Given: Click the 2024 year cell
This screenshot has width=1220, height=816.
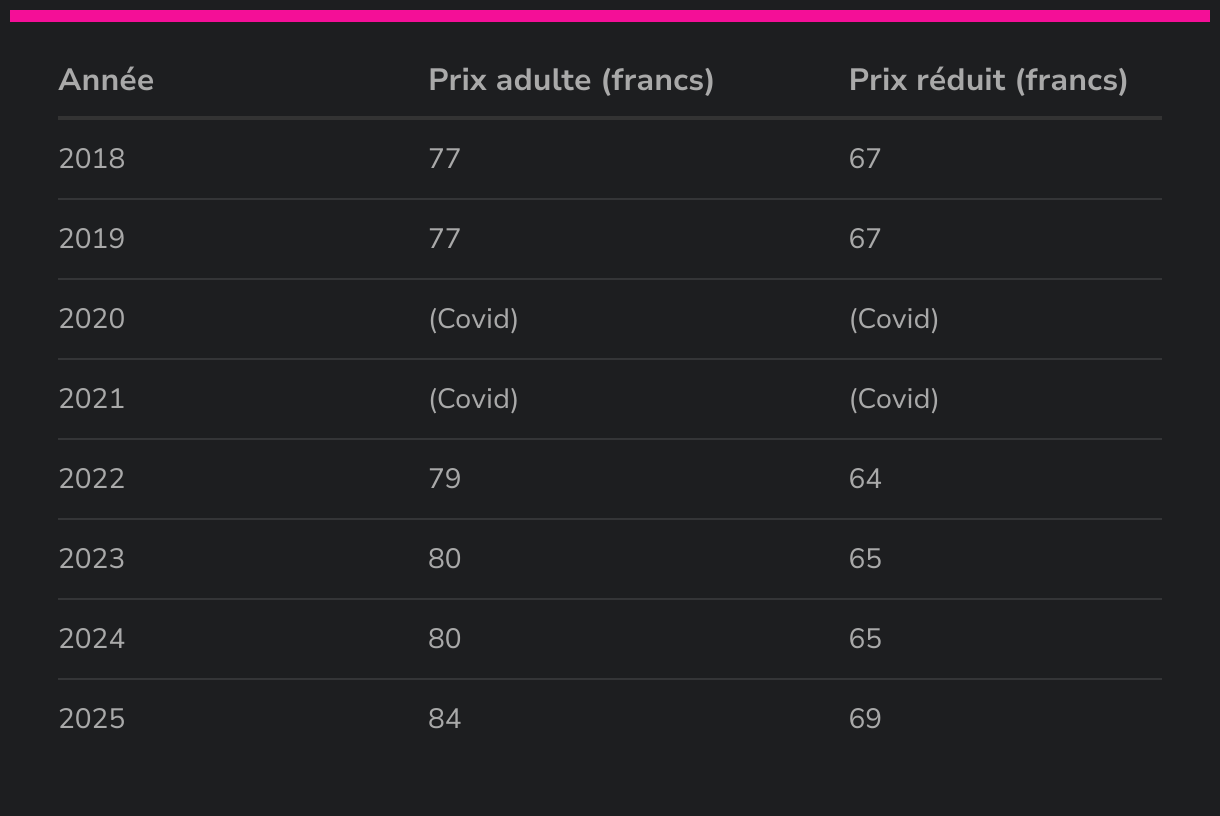Looking at the screenshot, I should click(x=92, y=639).
